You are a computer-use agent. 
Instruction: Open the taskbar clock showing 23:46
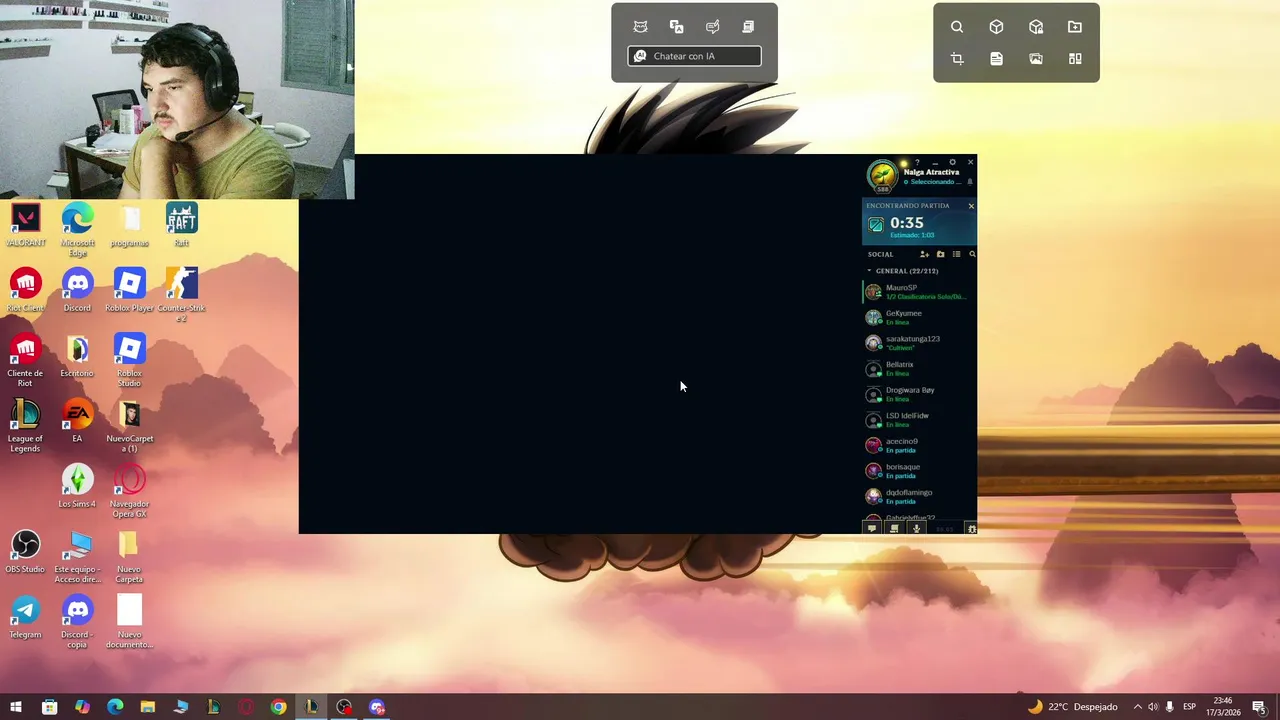[x=1222, y=707]
